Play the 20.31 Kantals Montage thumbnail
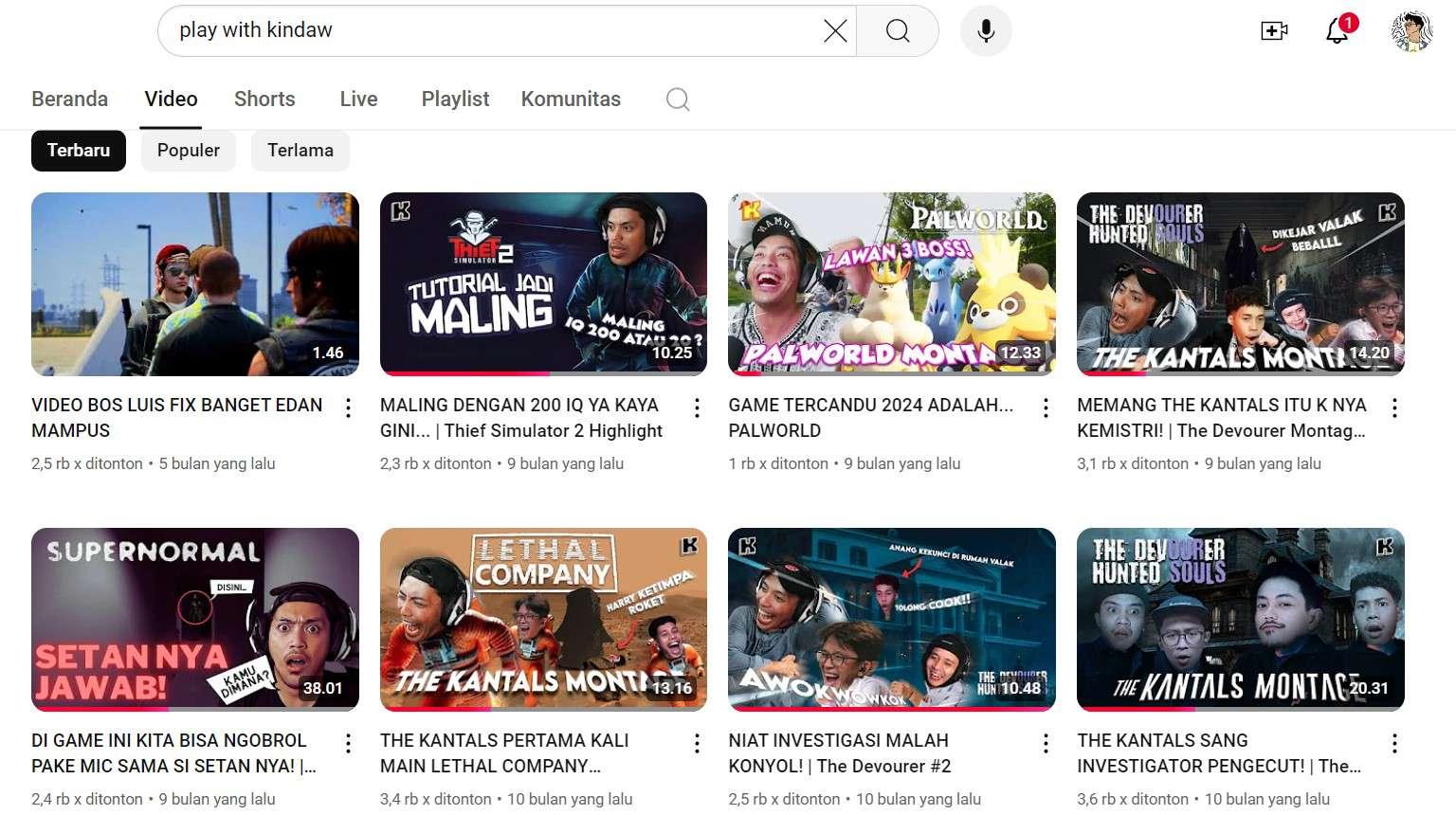The image size is (1456, 815). click(1241, 620)
